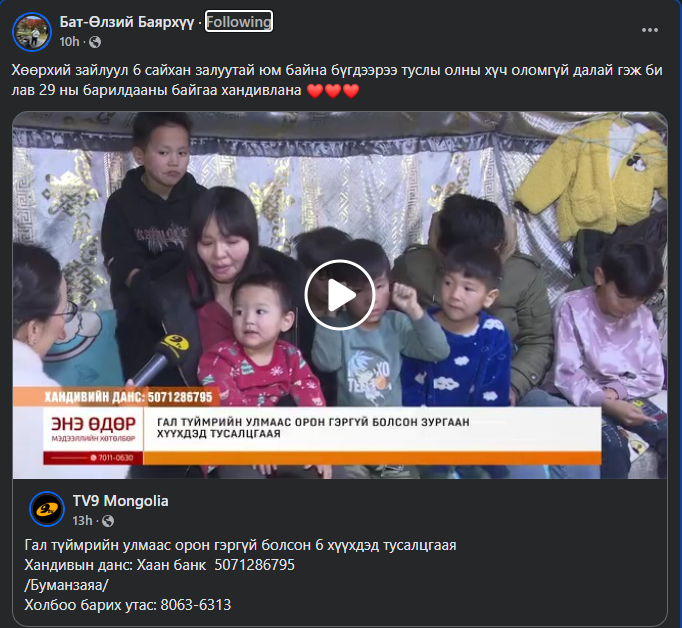Click the public globe icon beside 10h
This screenshot has width=682, height=628.
click(x=95, y=42)
